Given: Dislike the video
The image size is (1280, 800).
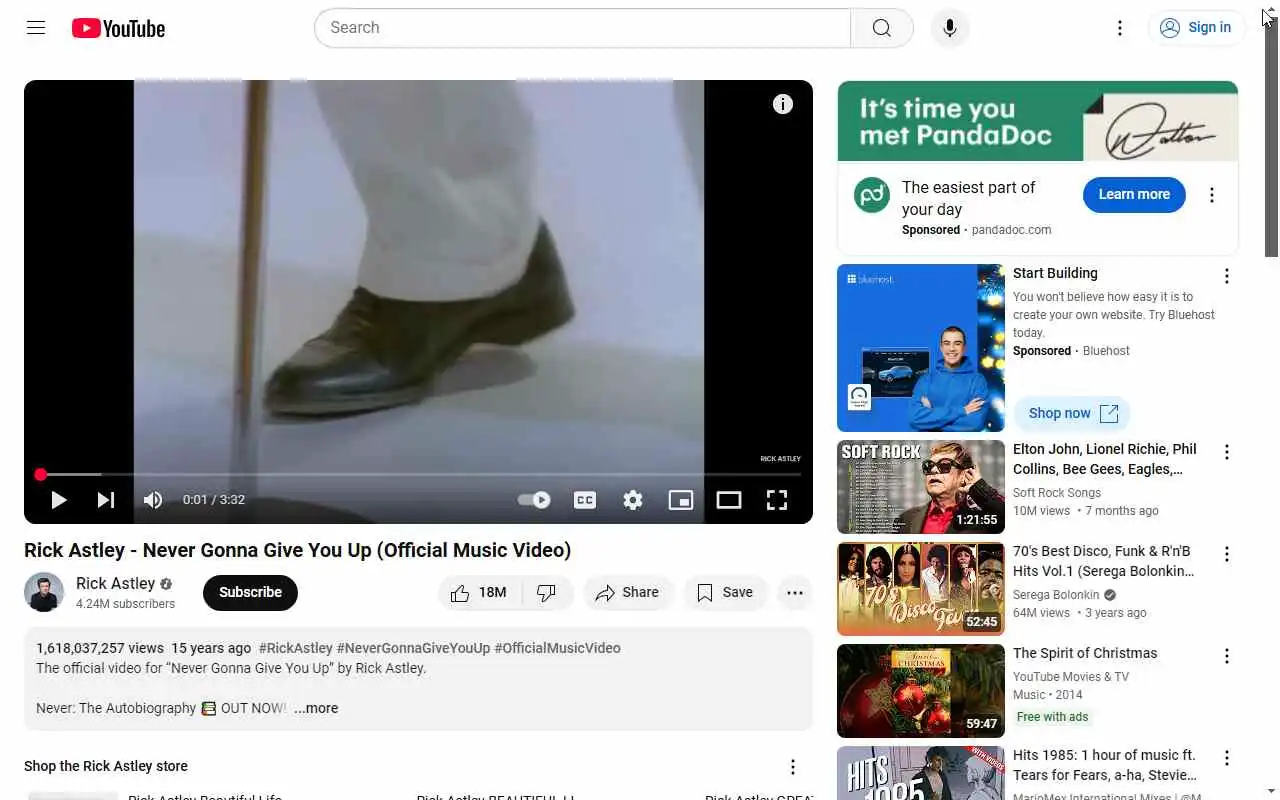Looking at the screenshot, I should pyautogui.click(x=546, y=593).
